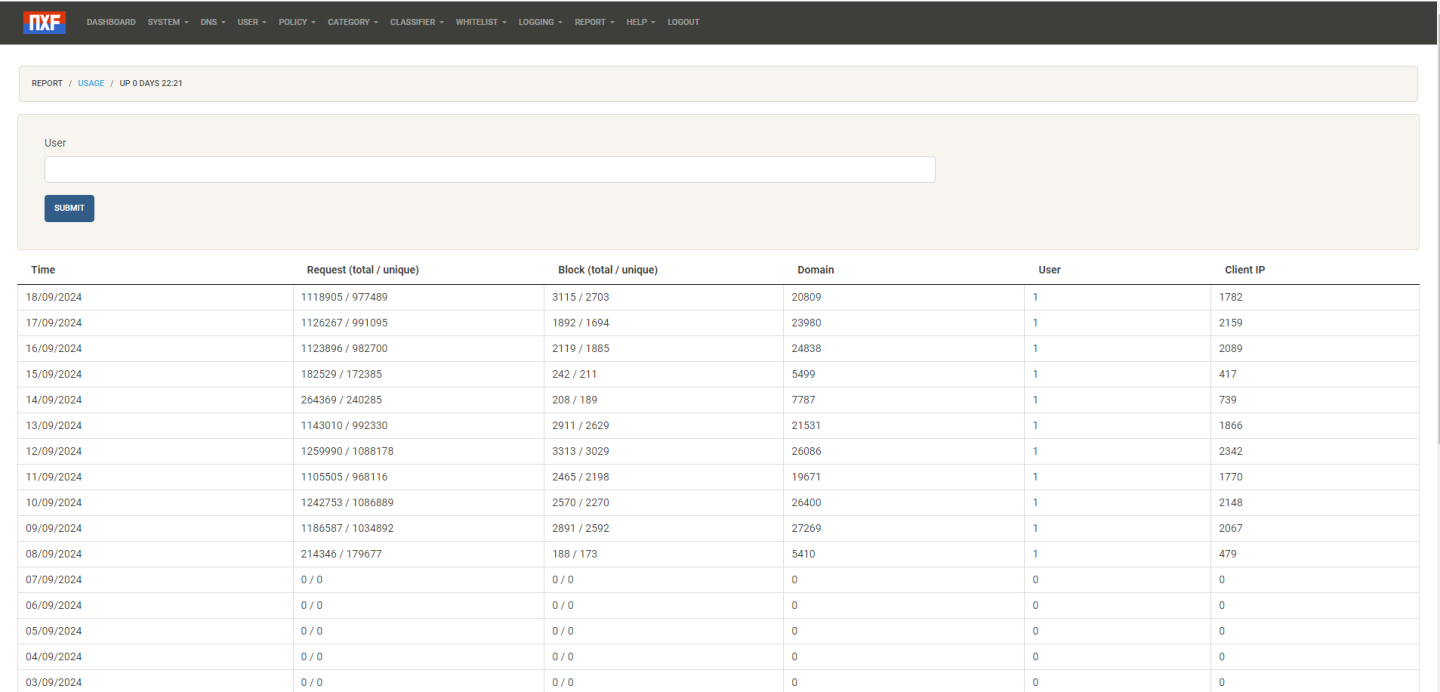1440x692 pixels.
Task: Select client IP count 417
Action: [1228, 374]
